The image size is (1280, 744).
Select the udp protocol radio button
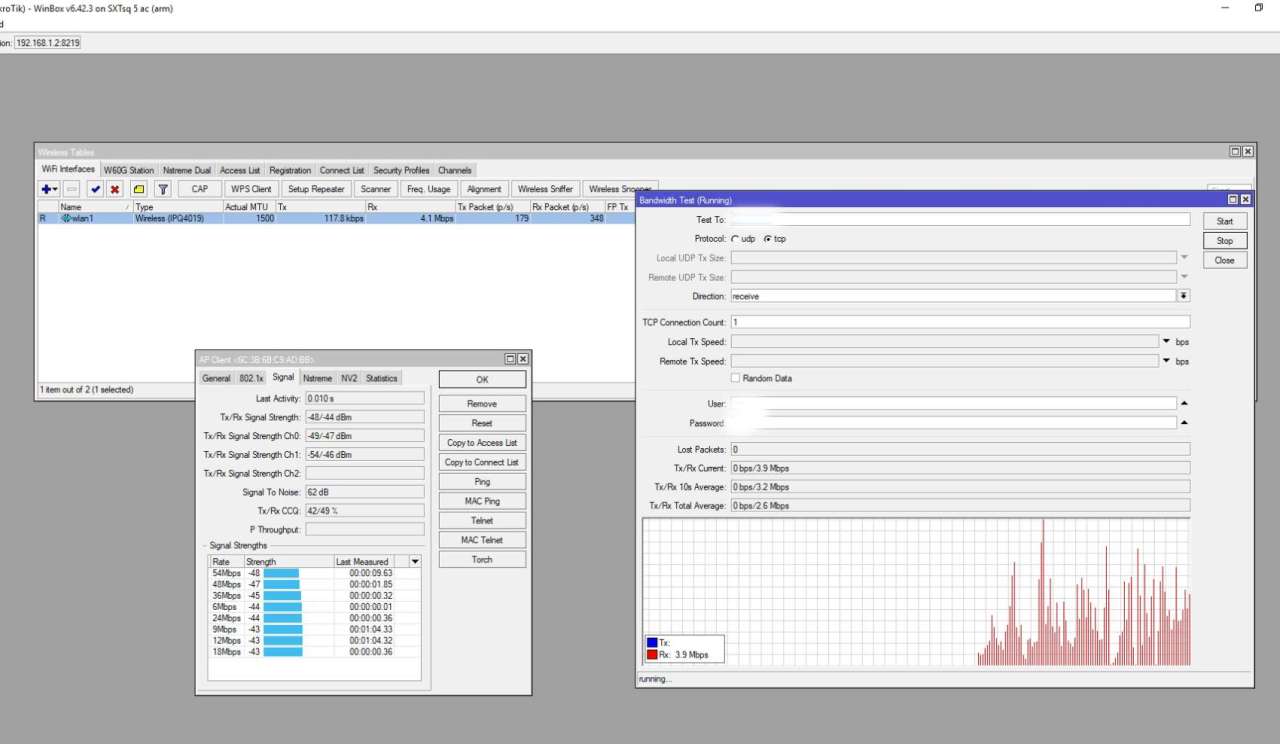click(x=736, y=239)
